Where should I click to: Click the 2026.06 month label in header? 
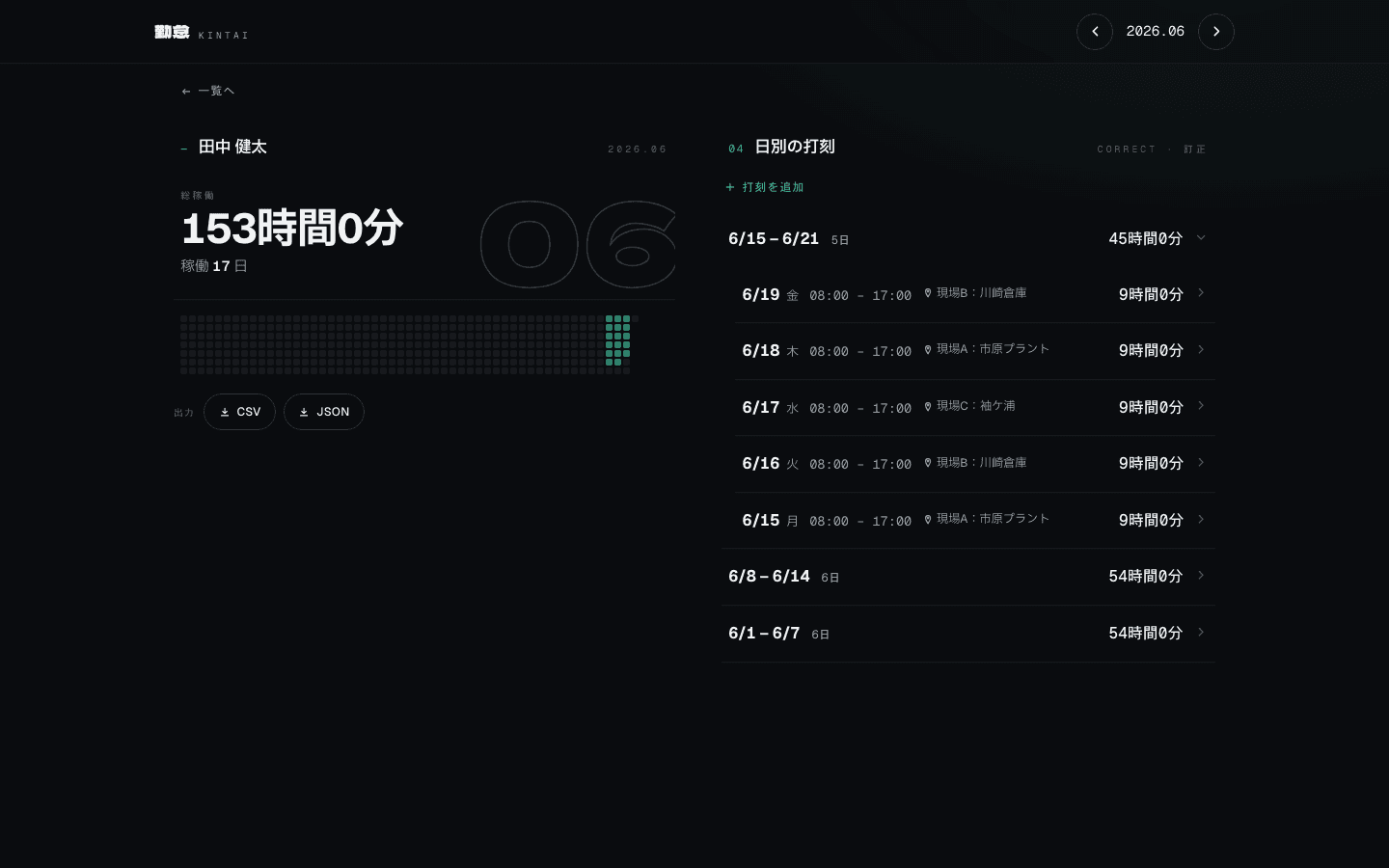pyautogui.click(x=1156, y=32)
